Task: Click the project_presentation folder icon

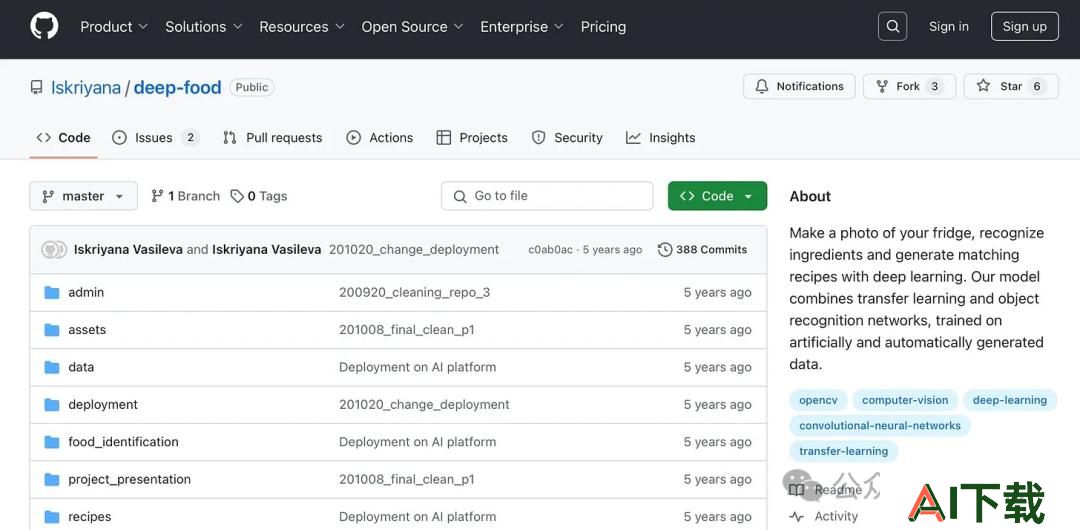Action: [x=52, y=479]
